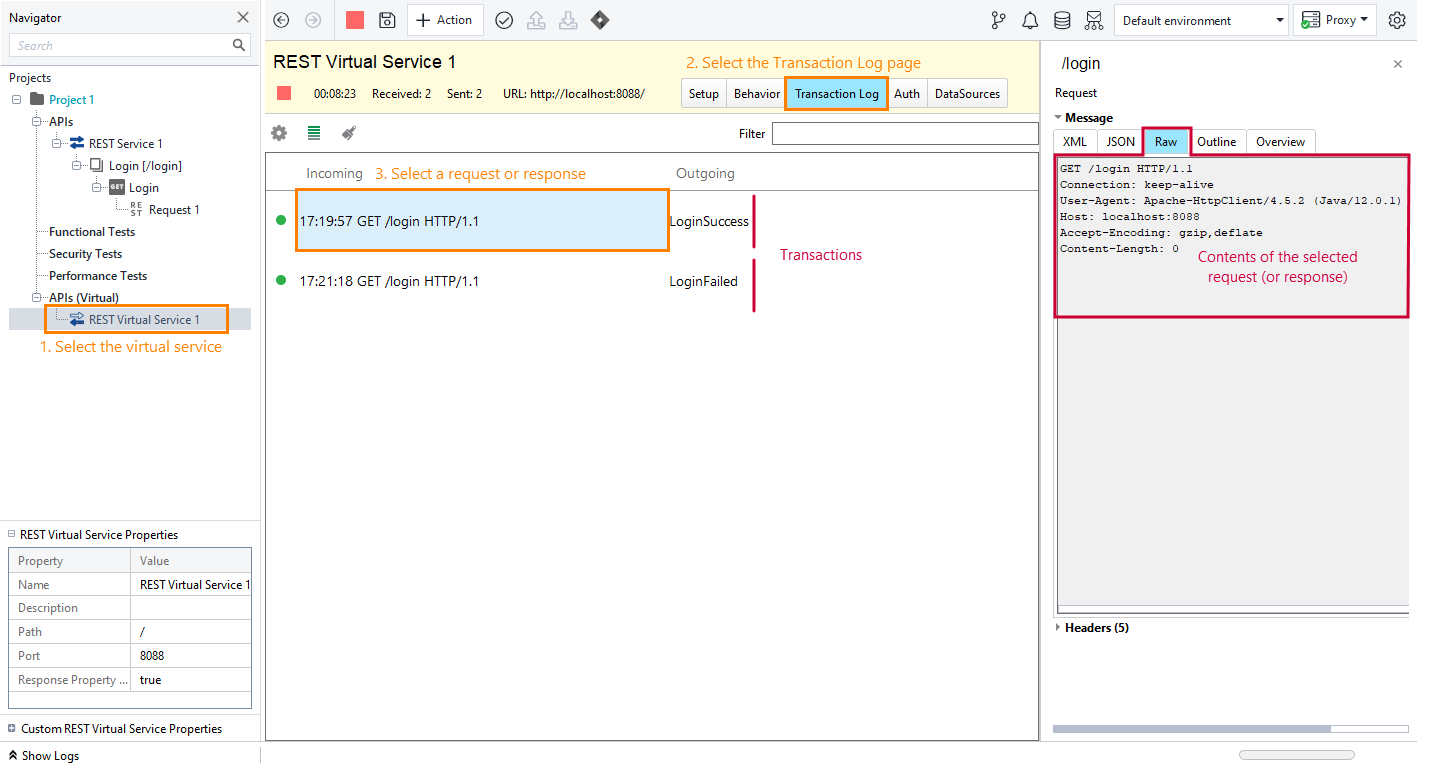Select REST Service 1 in the tree
Image resolution: width=1432 pixels, height=765 pixels.
click(x=126, y=144)
